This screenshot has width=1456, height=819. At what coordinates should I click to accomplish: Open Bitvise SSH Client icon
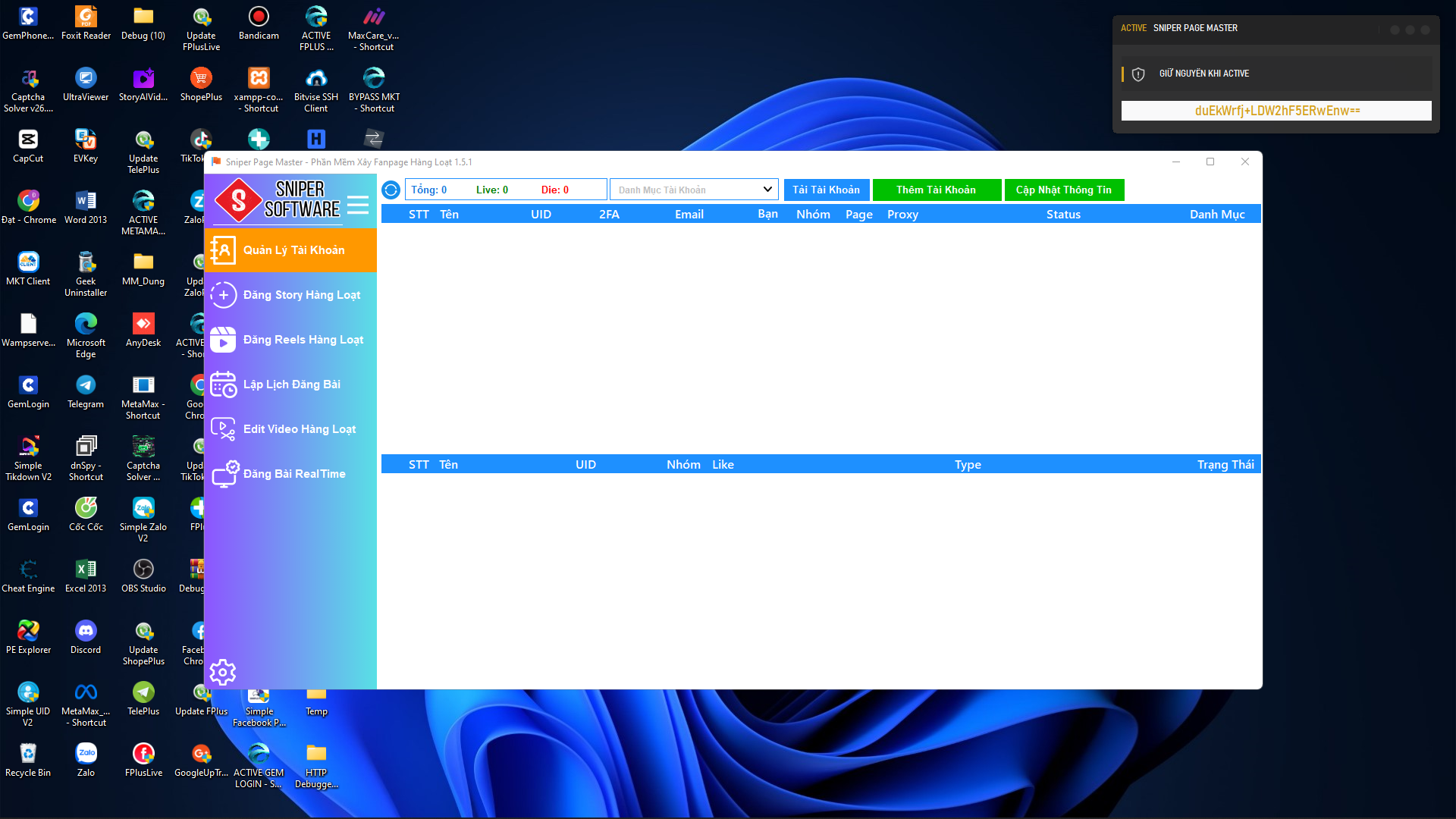pos(316,91)
